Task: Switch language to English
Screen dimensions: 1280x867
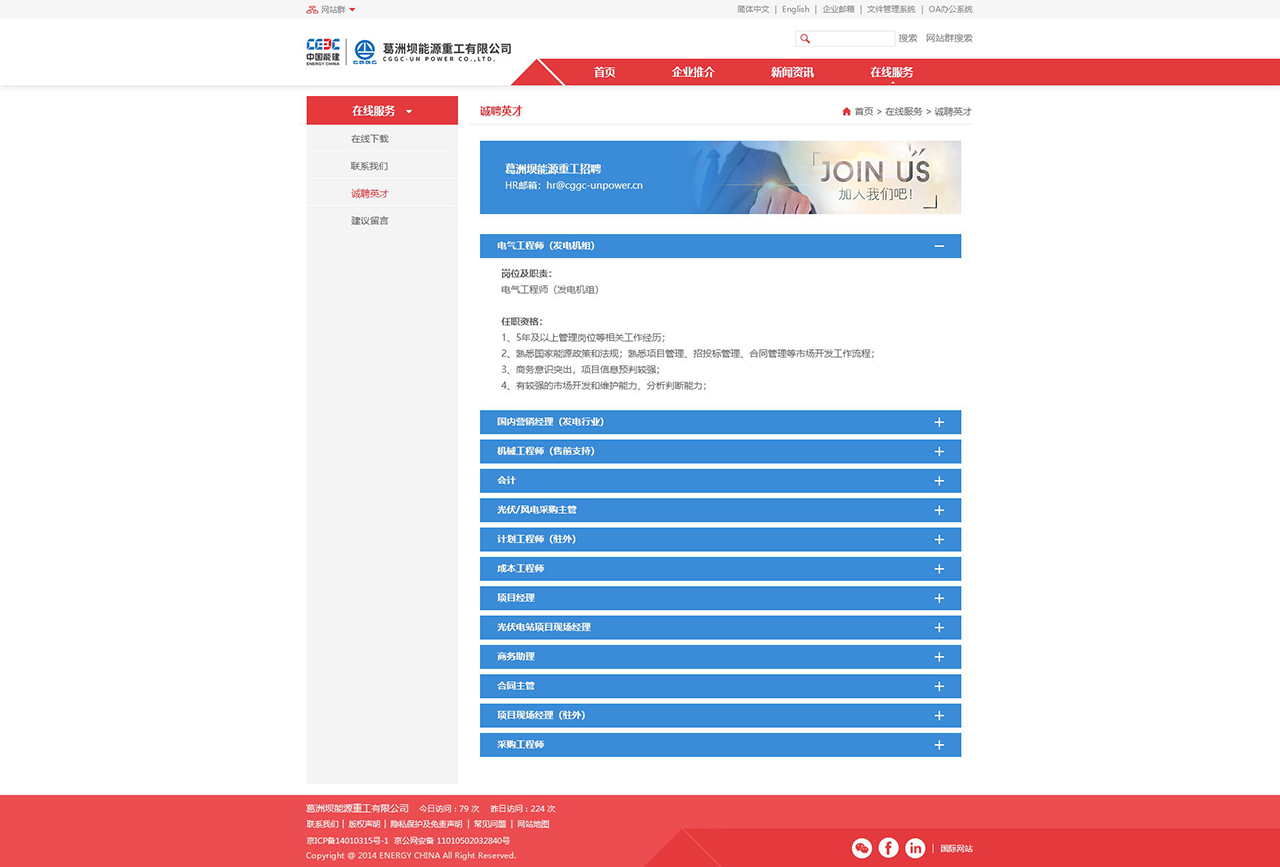Action: point(795,9)
